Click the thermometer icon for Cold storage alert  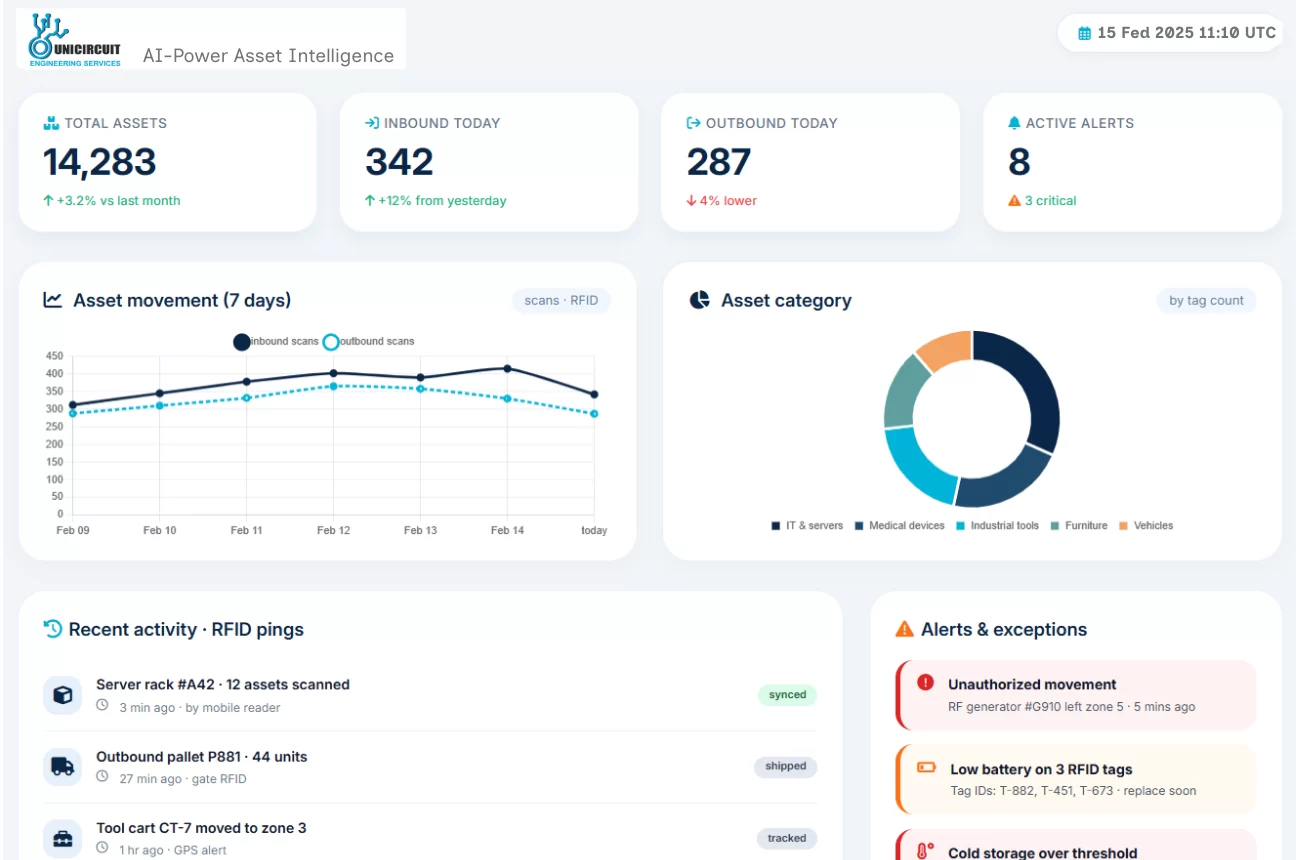925,851
